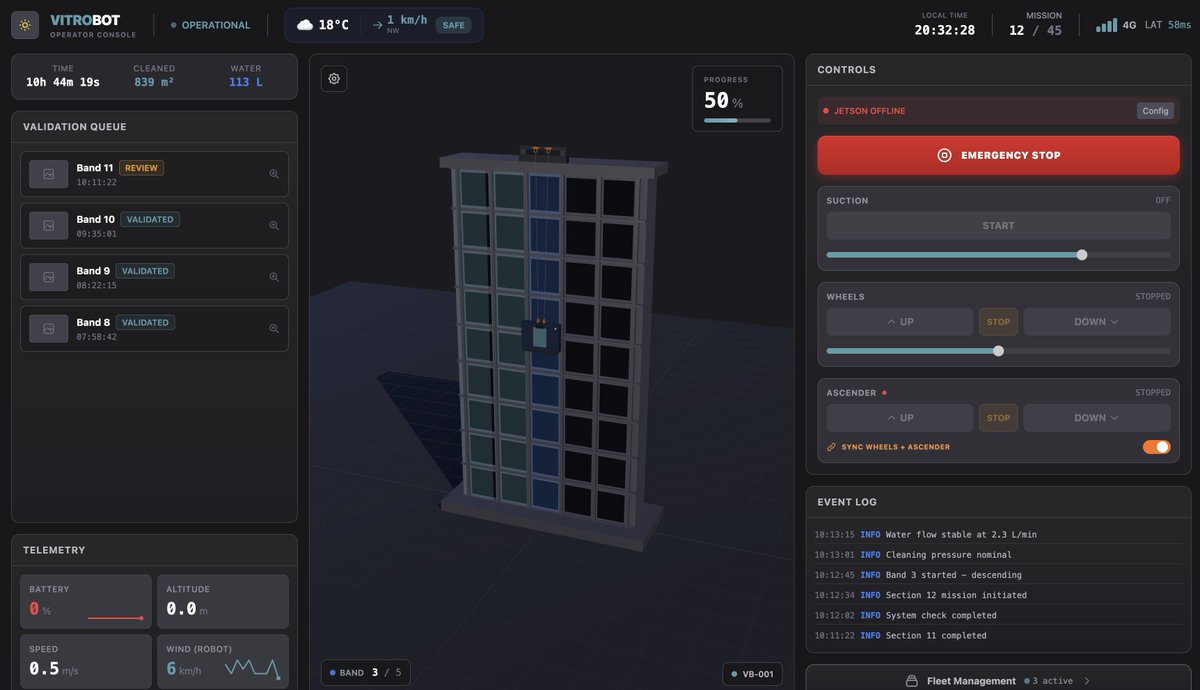1200x690 pixels.
Task: Click the REVIEW badge on Band 11
Action: point(141,168)
